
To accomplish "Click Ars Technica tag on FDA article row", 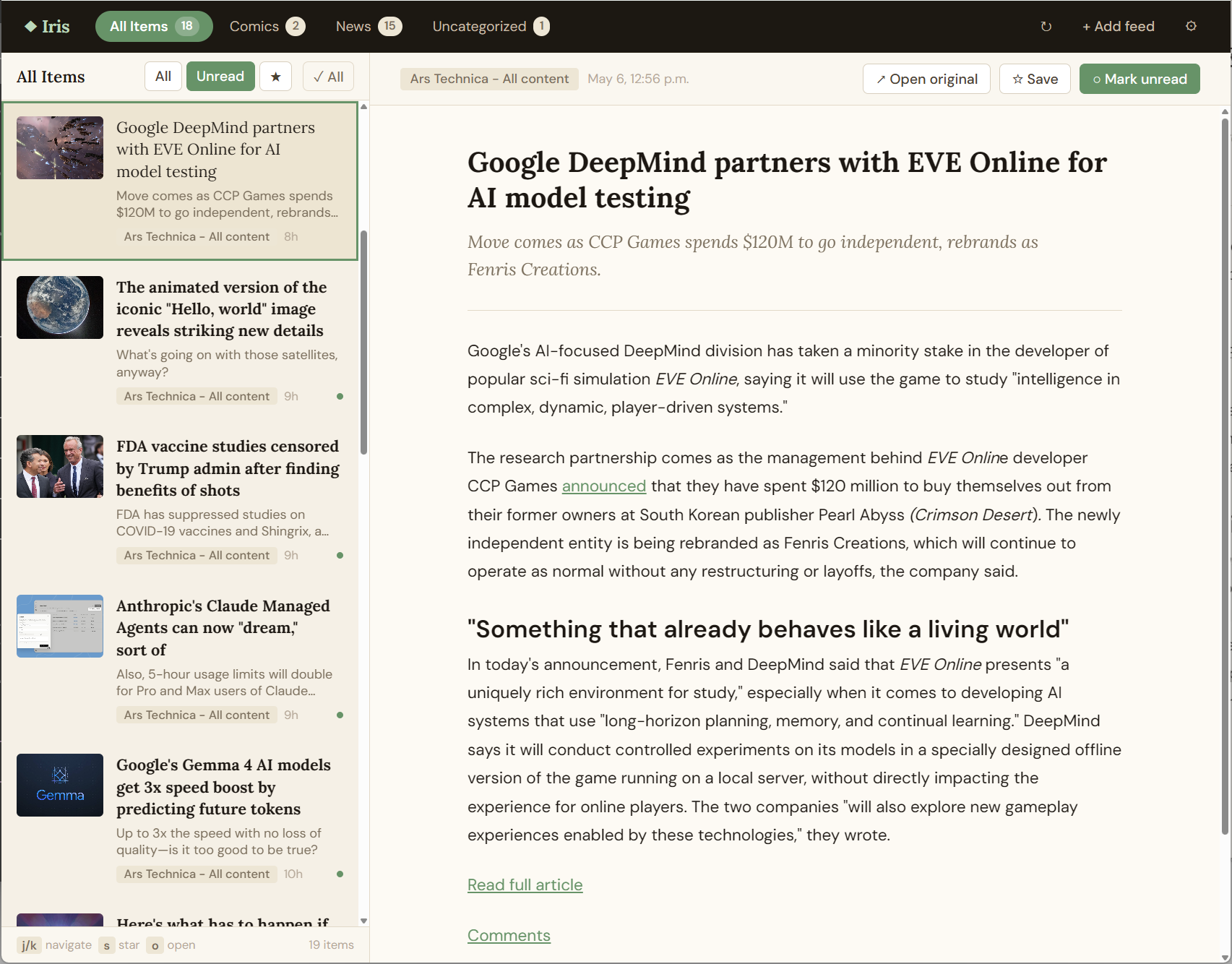I will pos(197,555).
